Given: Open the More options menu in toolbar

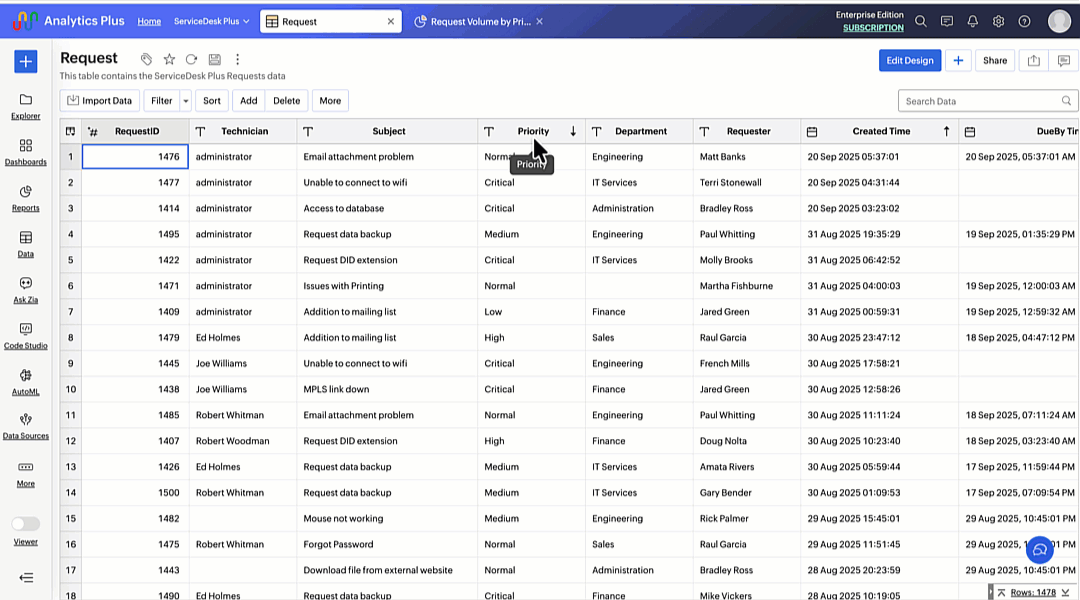Looking at the screenshot, I should click(330, 101).
